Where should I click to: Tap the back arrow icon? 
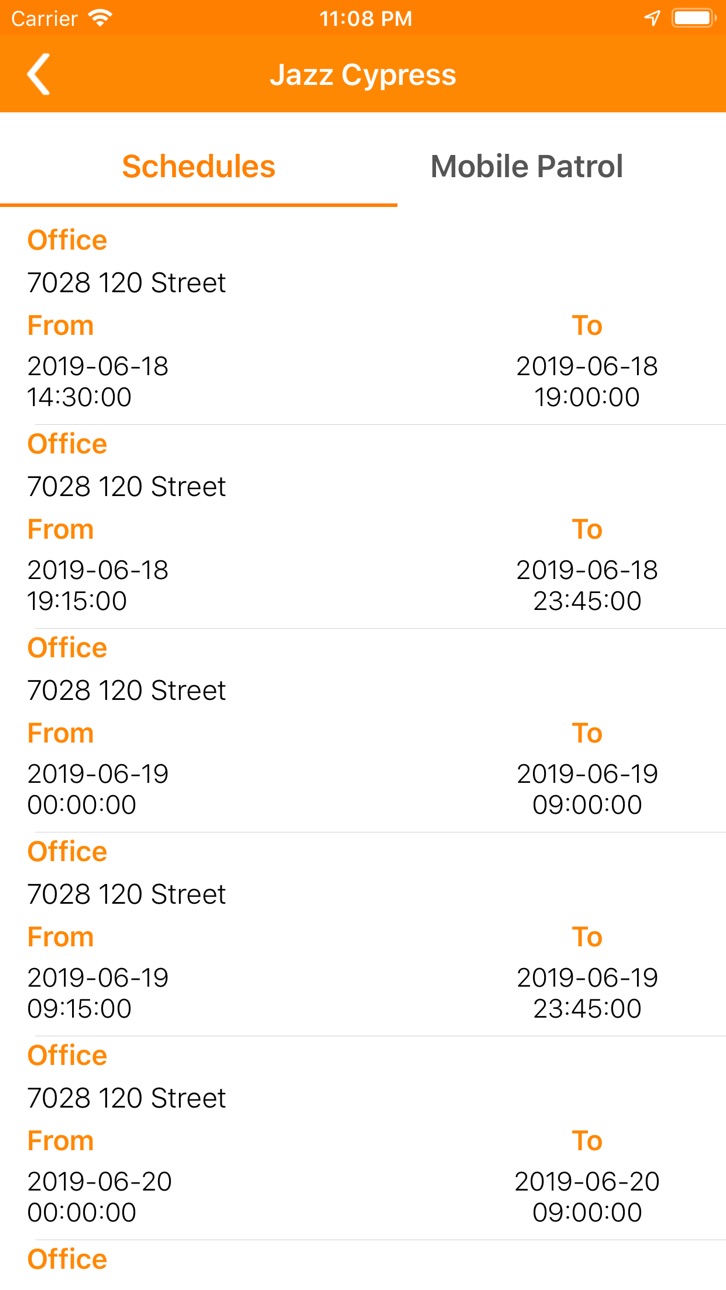coord(38,75)
